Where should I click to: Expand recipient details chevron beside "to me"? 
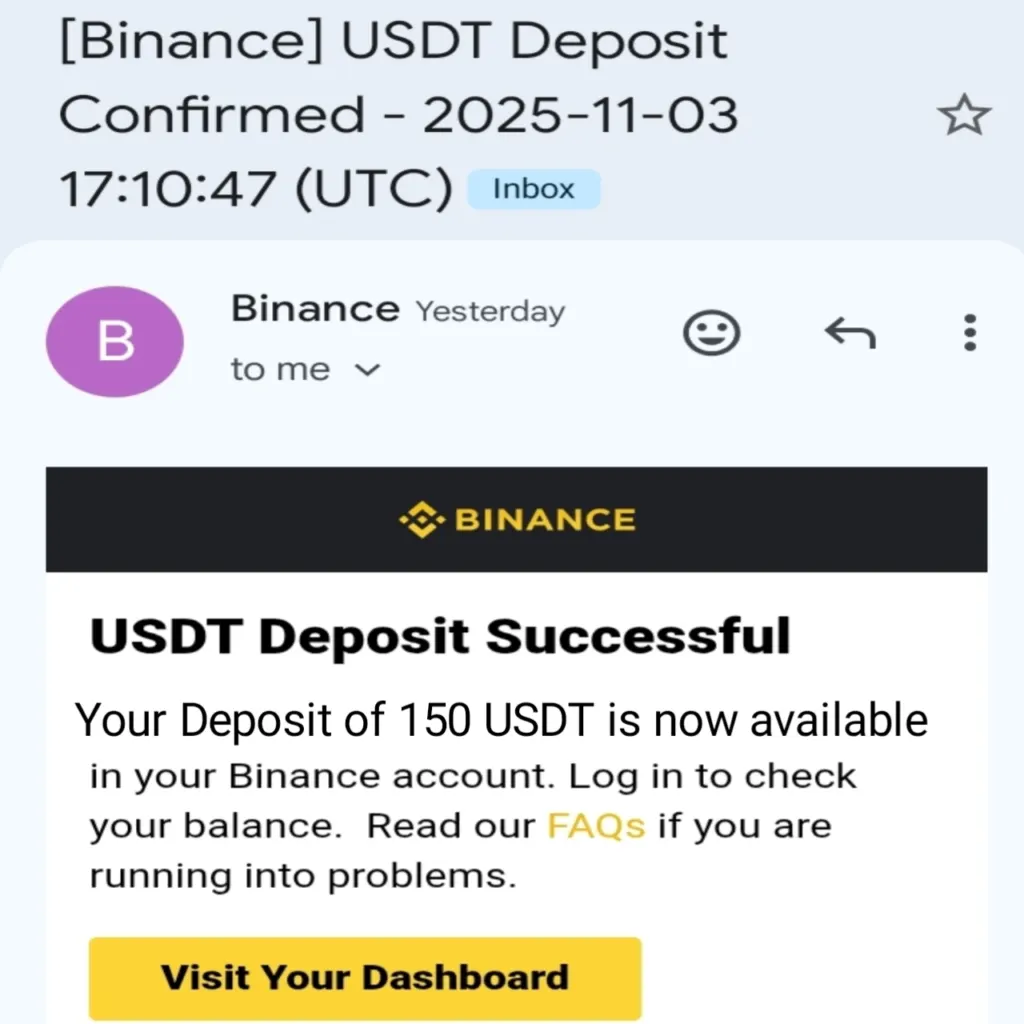coord(368,371)
